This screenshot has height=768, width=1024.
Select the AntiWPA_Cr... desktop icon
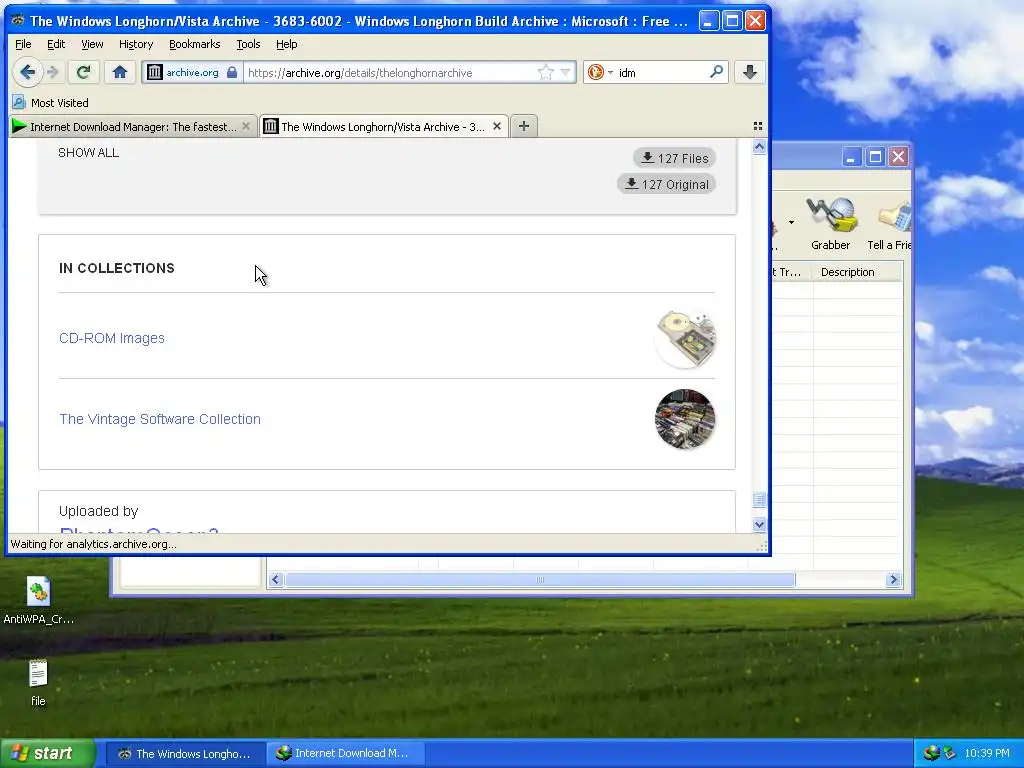click(x=38, y=601)
